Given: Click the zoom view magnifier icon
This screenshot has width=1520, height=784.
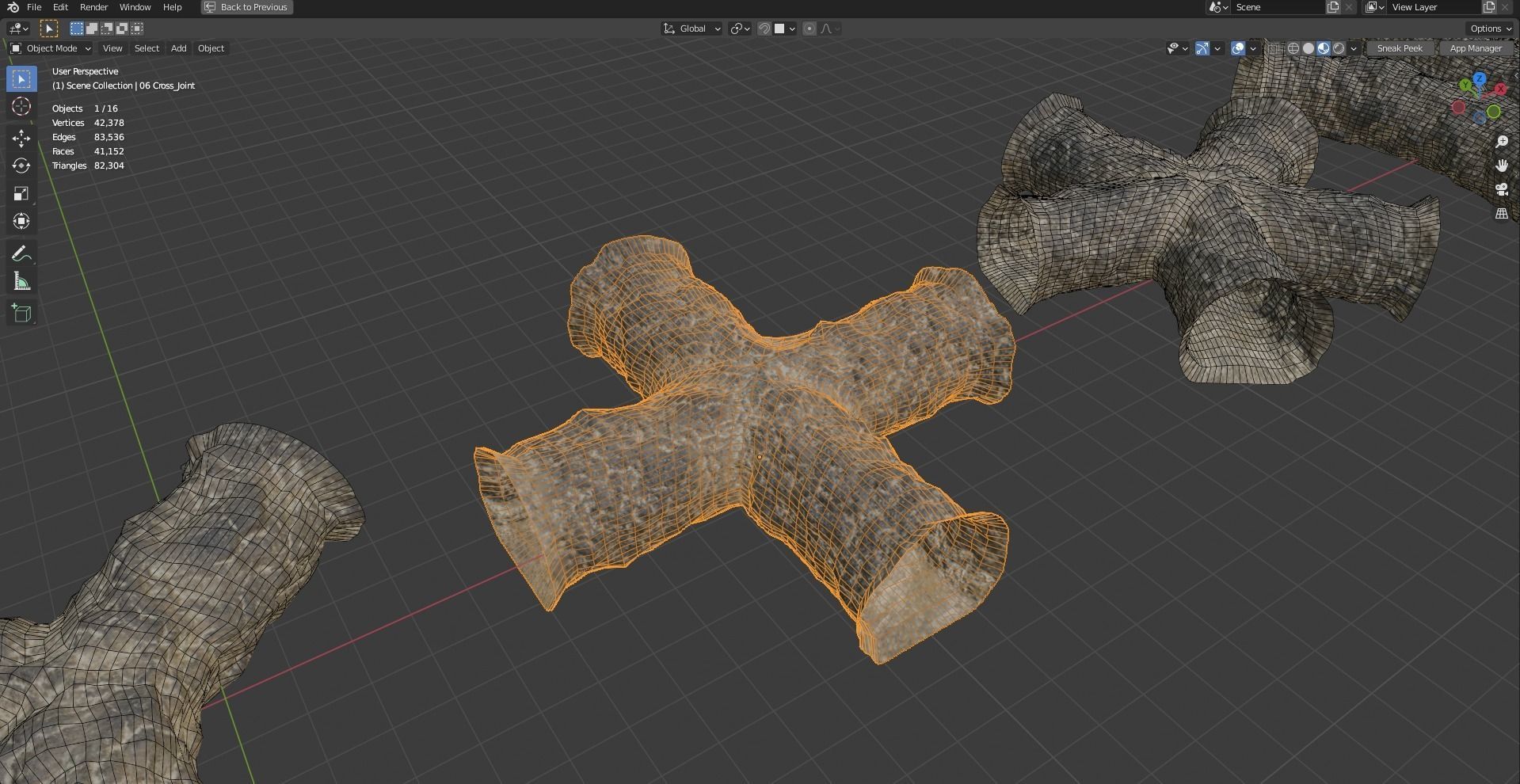Looking at the screenshot, I should pyautogui.click(x=1501, y=142).
